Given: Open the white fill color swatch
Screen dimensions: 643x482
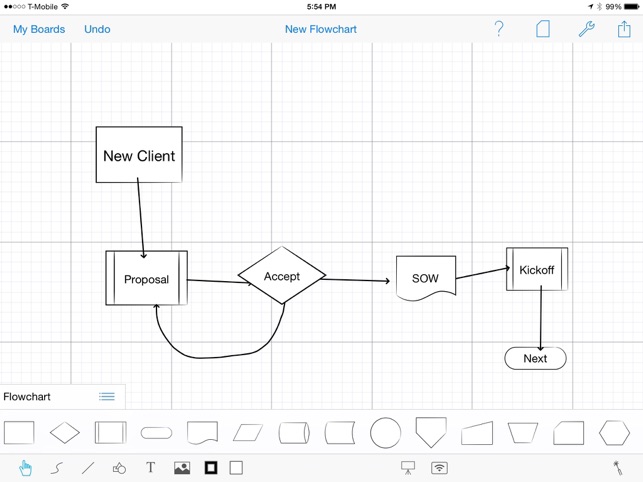Looking at the screenshot, I should (x=236, y=468).
